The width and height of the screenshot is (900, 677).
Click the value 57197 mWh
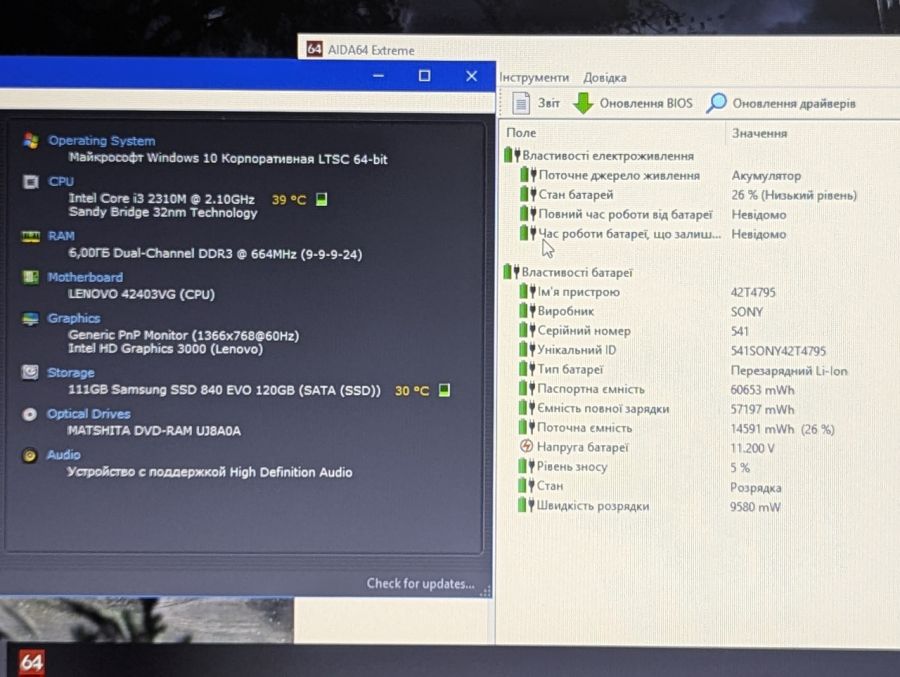[x=762, y=409]
